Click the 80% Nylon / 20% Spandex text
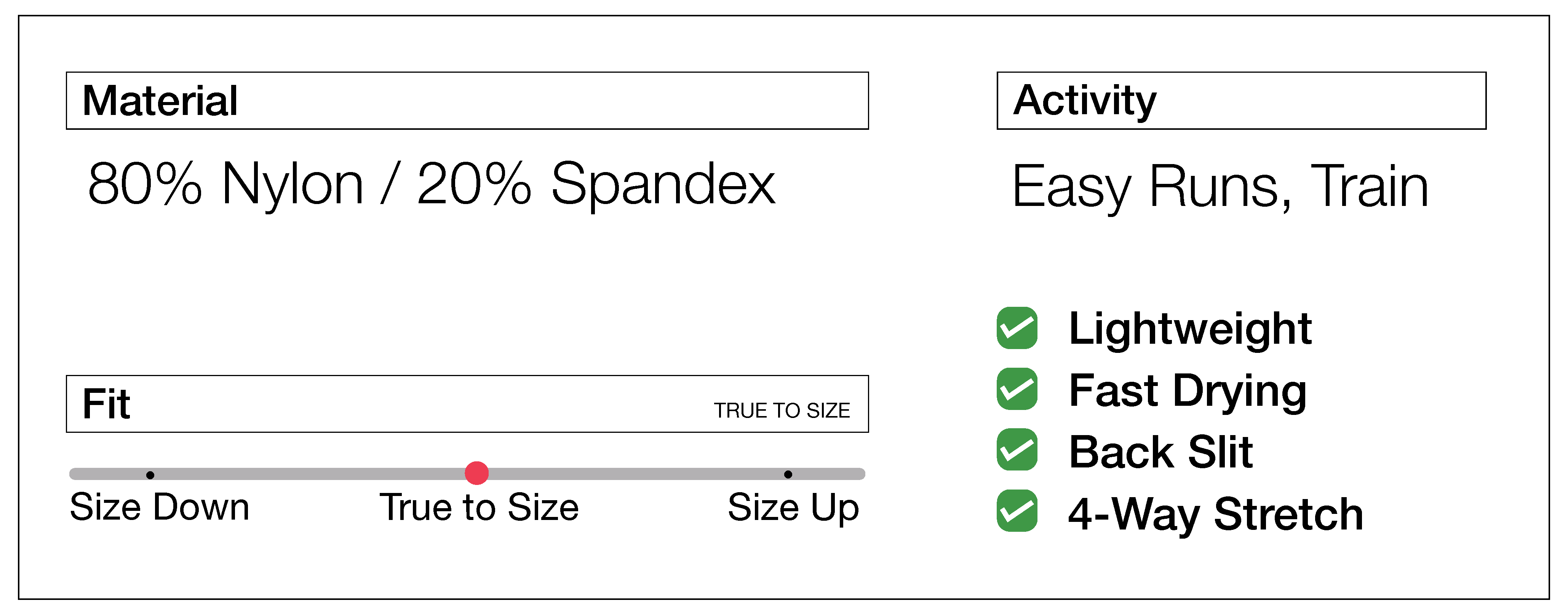 [x=431, y=184]
